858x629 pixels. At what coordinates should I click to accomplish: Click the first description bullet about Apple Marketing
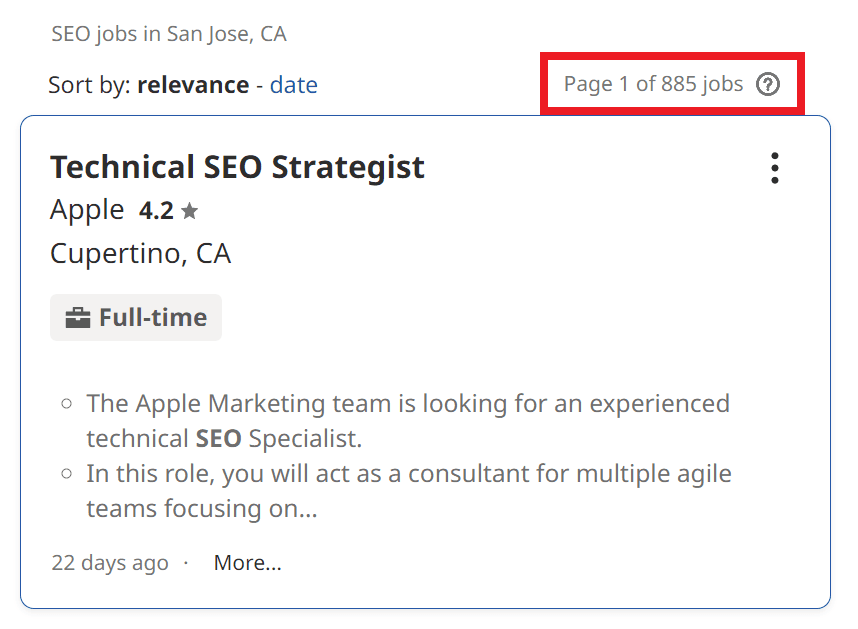coord(408,403)
